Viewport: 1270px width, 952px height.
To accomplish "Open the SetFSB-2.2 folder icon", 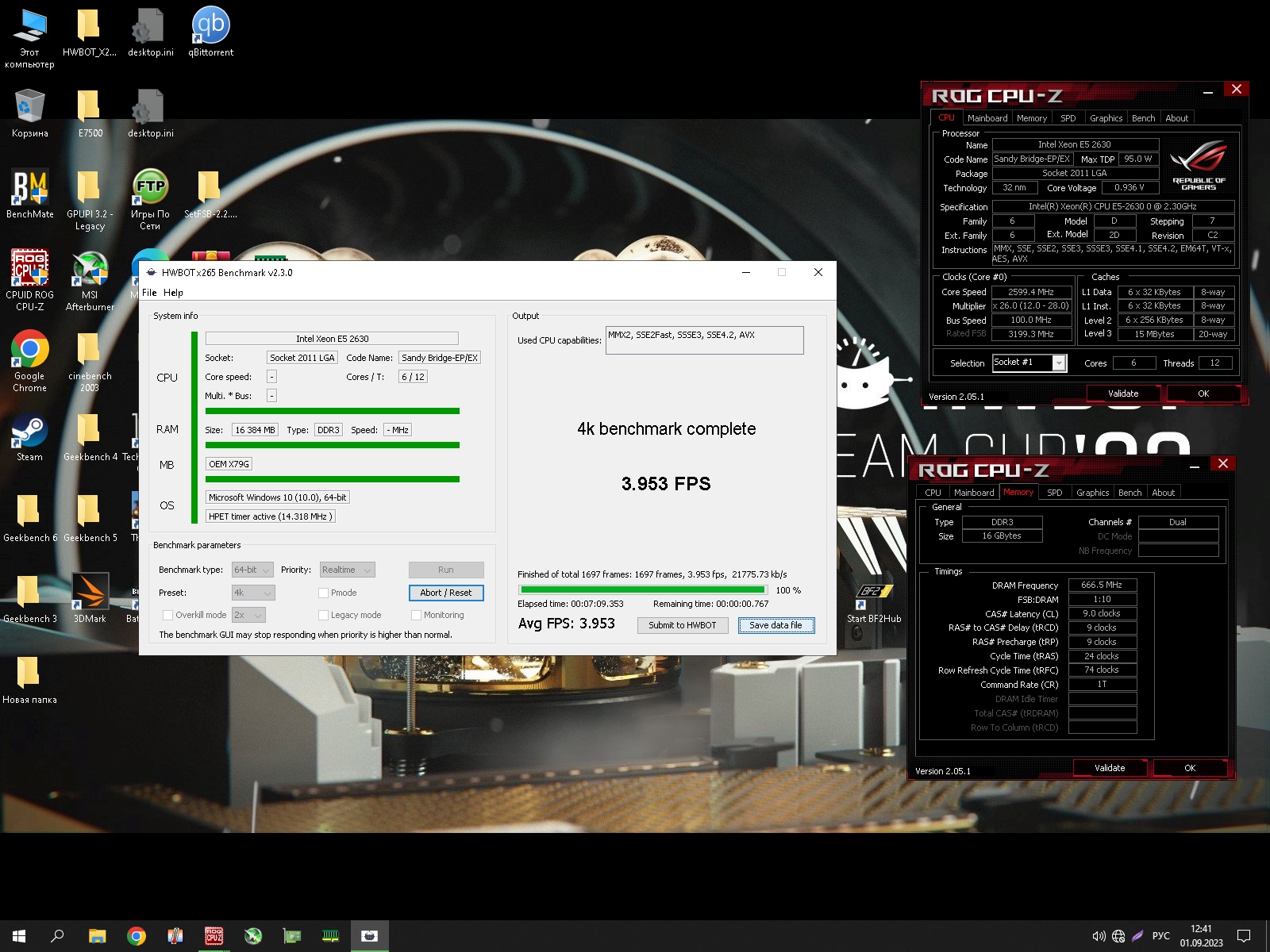I will (x=210, y=194).
